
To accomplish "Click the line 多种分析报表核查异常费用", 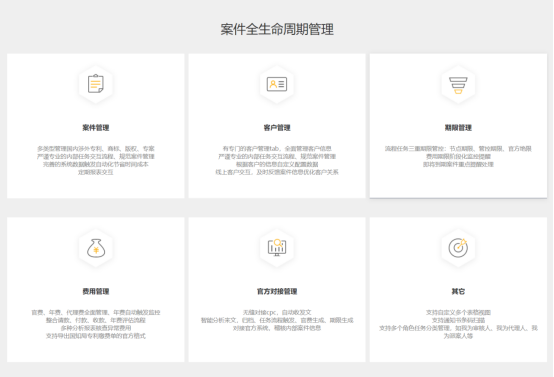I will tap(95, 328).
